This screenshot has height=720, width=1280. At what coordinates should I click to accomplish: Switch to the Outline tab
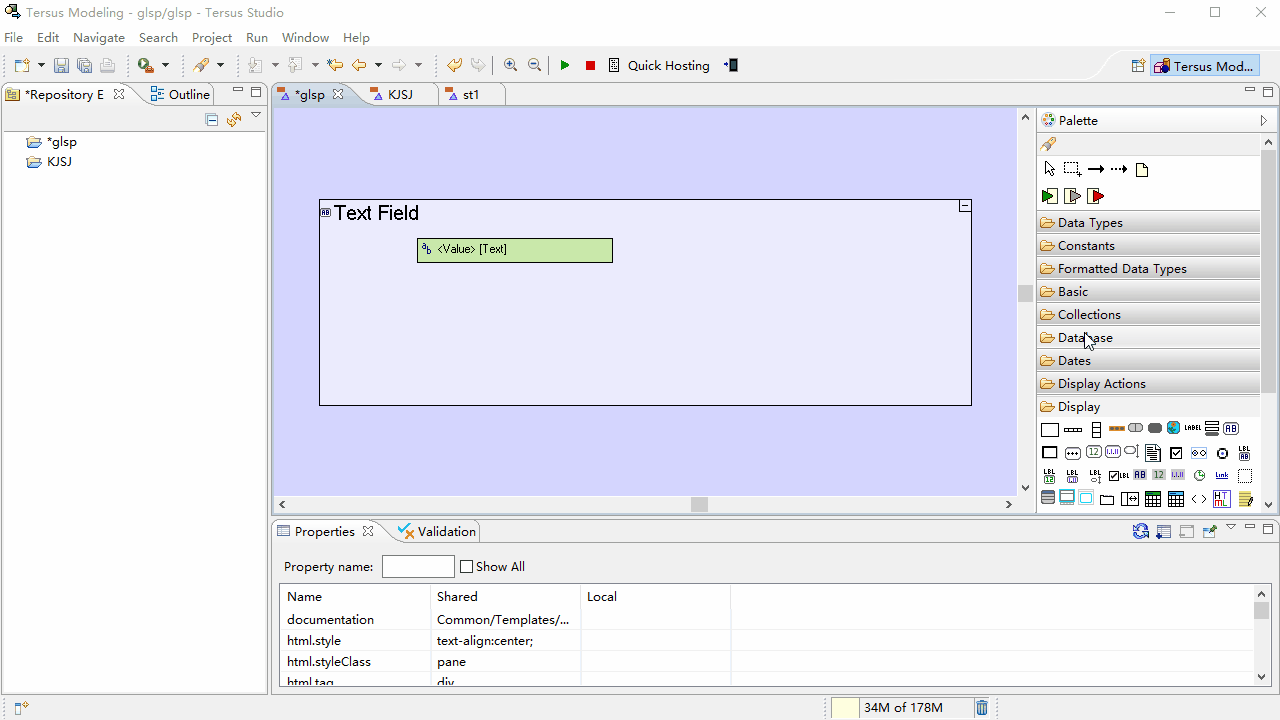click(x=180, y=94)
